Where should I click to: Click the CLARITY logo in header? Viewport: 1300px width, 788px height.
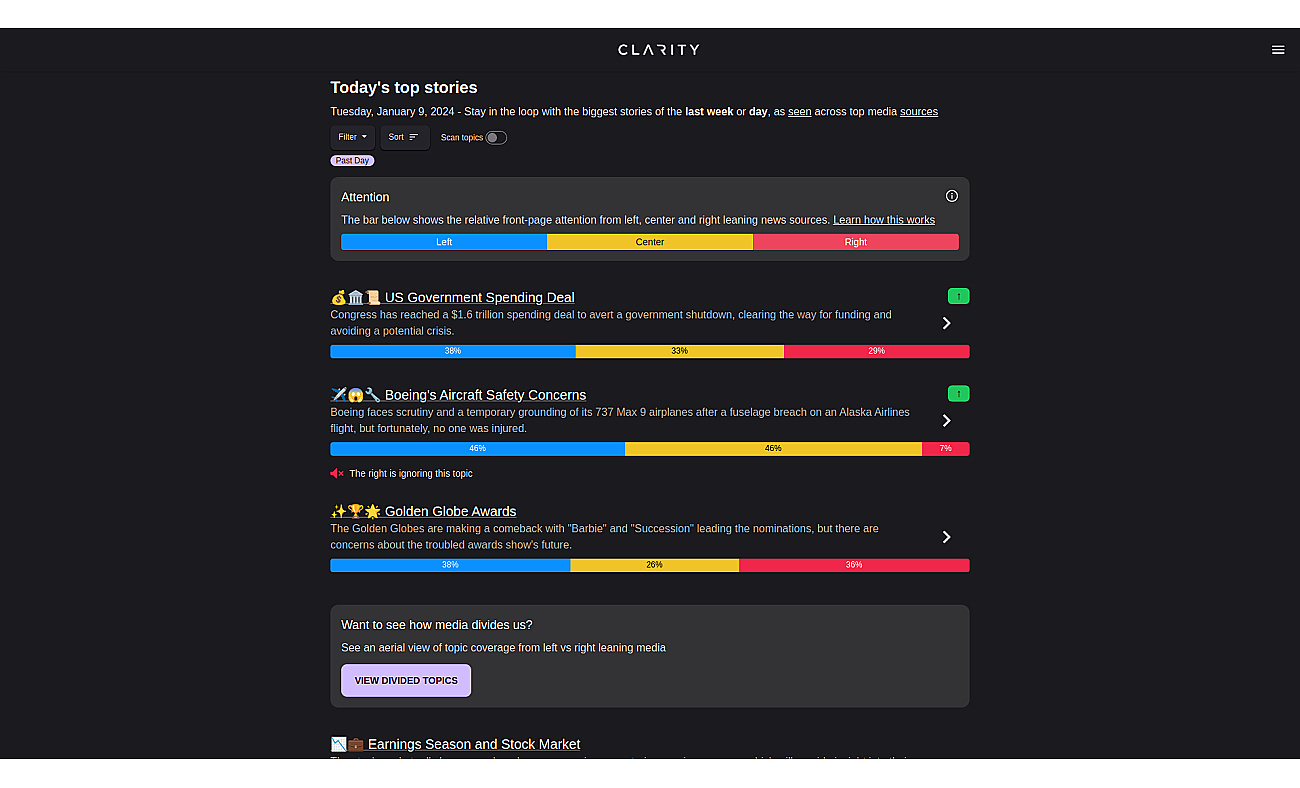659,50
